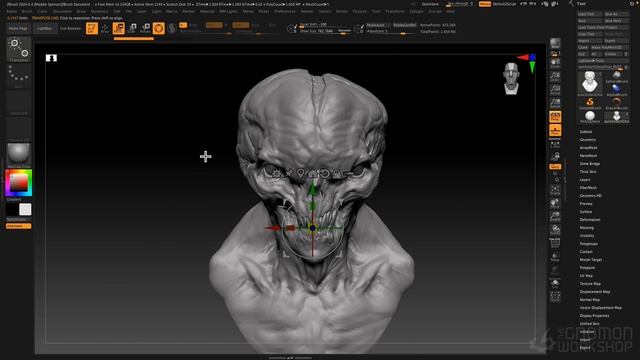Pick a hue in the color picker
Screen dimensions: 640x360
(x=18, y=183)
